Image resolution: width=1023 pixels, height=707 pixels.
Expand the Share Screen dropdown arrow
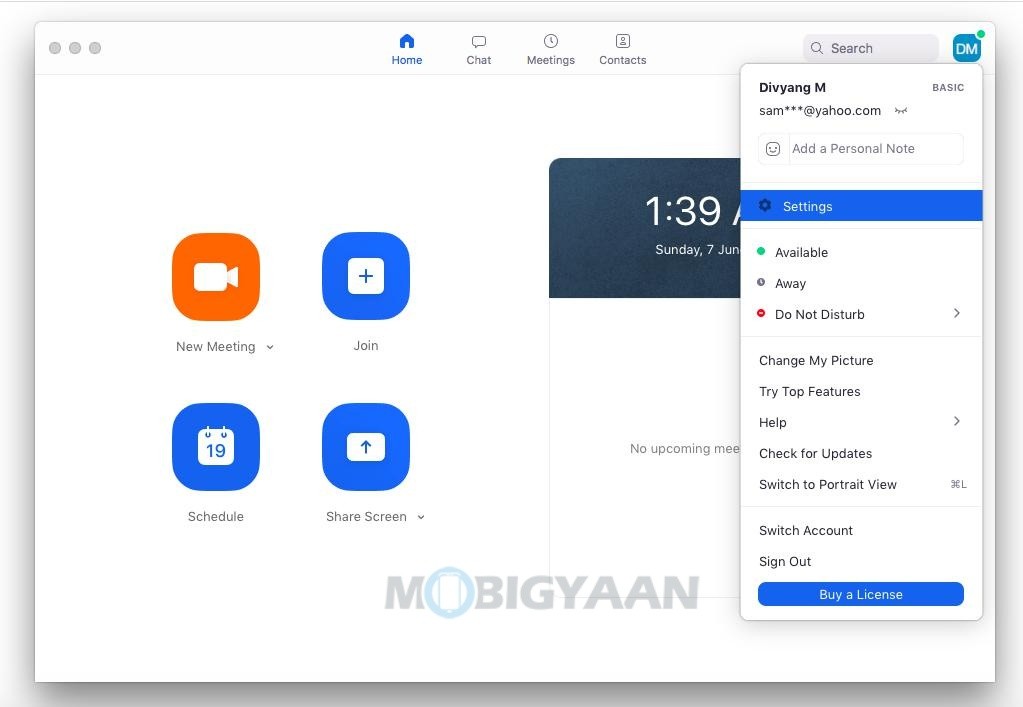click(x=421, y=518)
